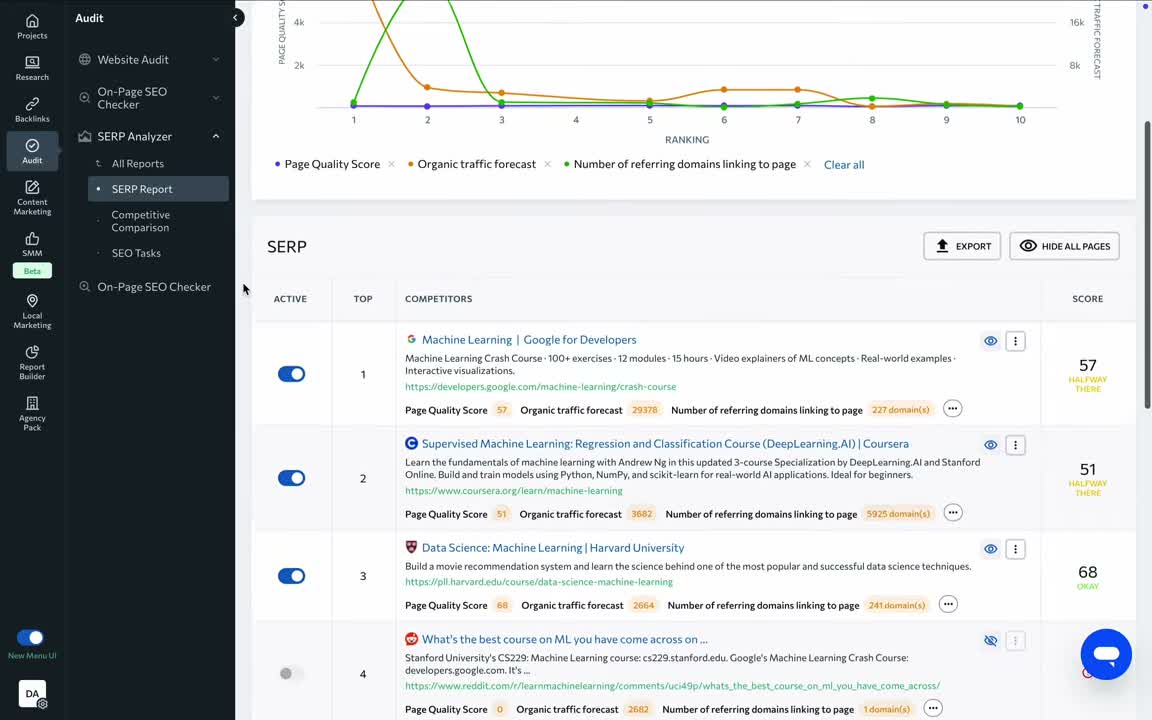Screen dimensions: 1152x720
Task: Open three-dot menu for Coursera result
Action: [x=1015, y=444]
